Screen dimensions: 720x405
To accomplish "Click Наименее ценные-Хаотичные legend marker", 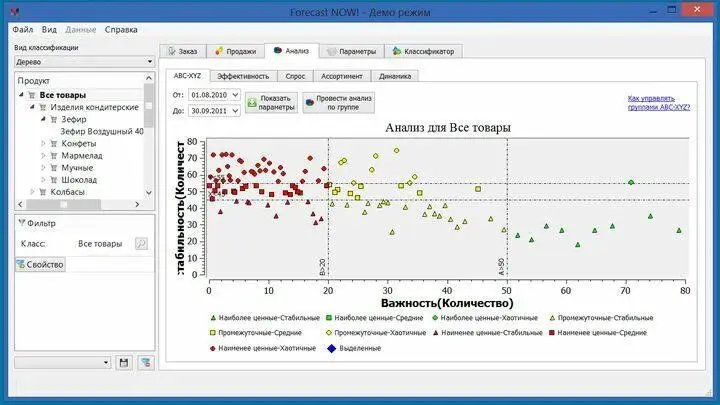I will click(213, 349).
